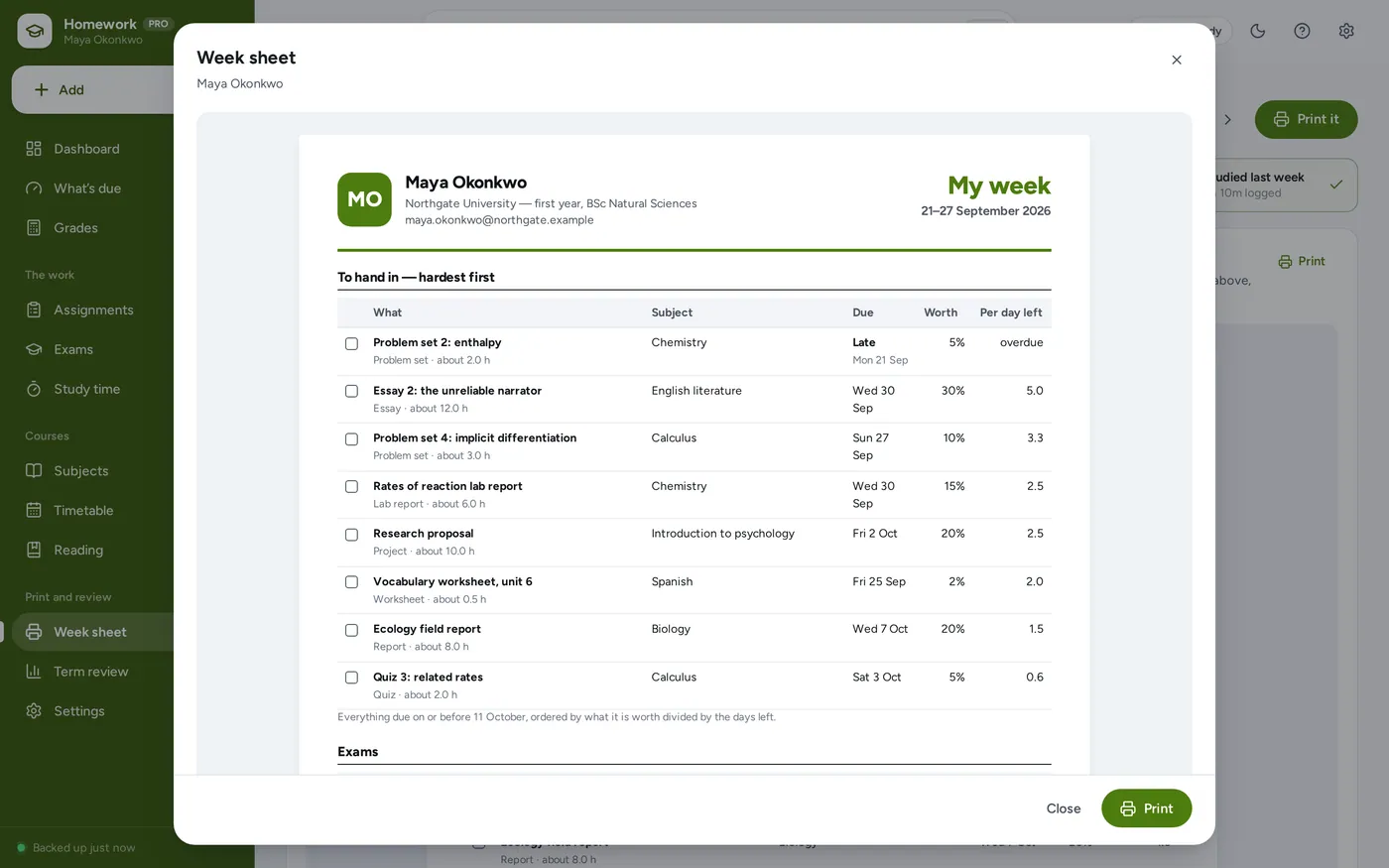Click the Print it button behind dialog
Screen dimensions: 1389x868
click(1306, 119)
